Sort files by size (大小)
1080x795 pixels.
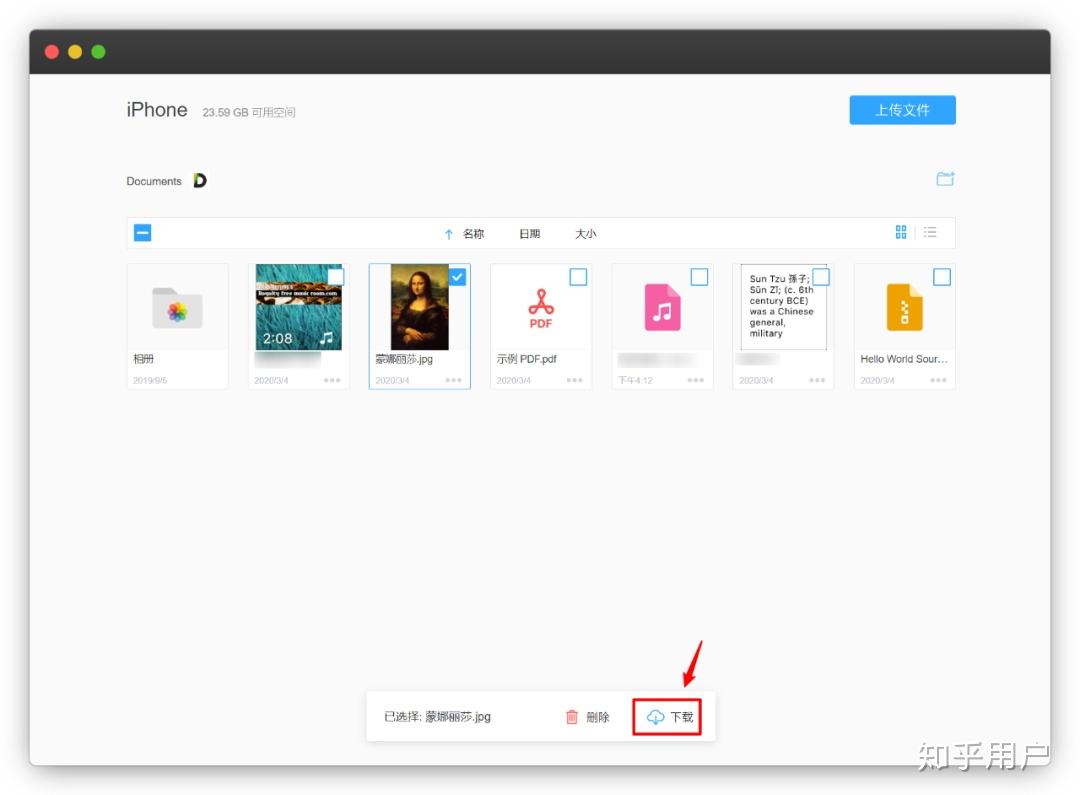tap(585, 234)
